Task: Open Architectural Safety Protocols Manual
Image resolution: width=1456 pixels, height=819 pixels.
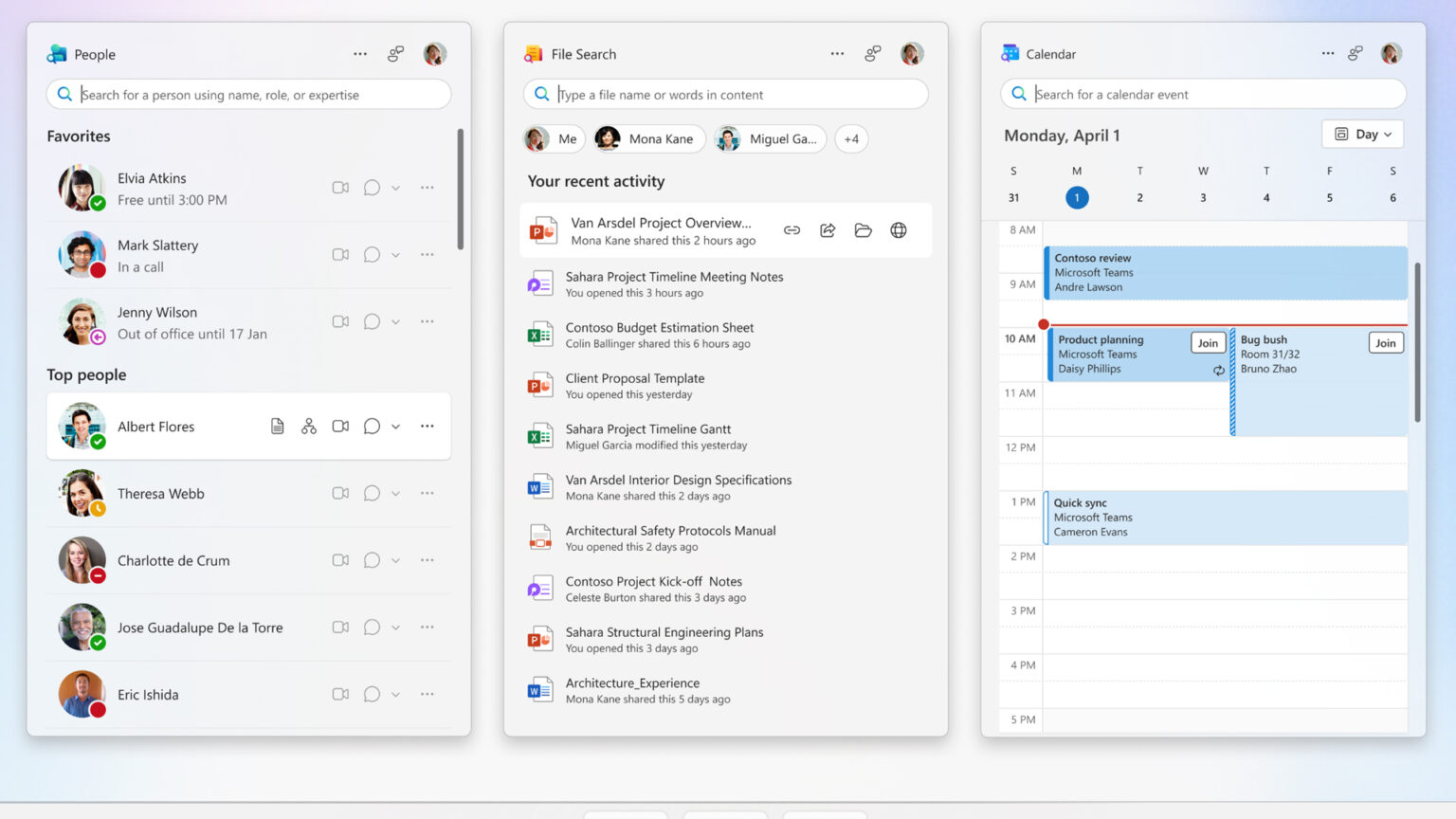Action: [725, 537]
